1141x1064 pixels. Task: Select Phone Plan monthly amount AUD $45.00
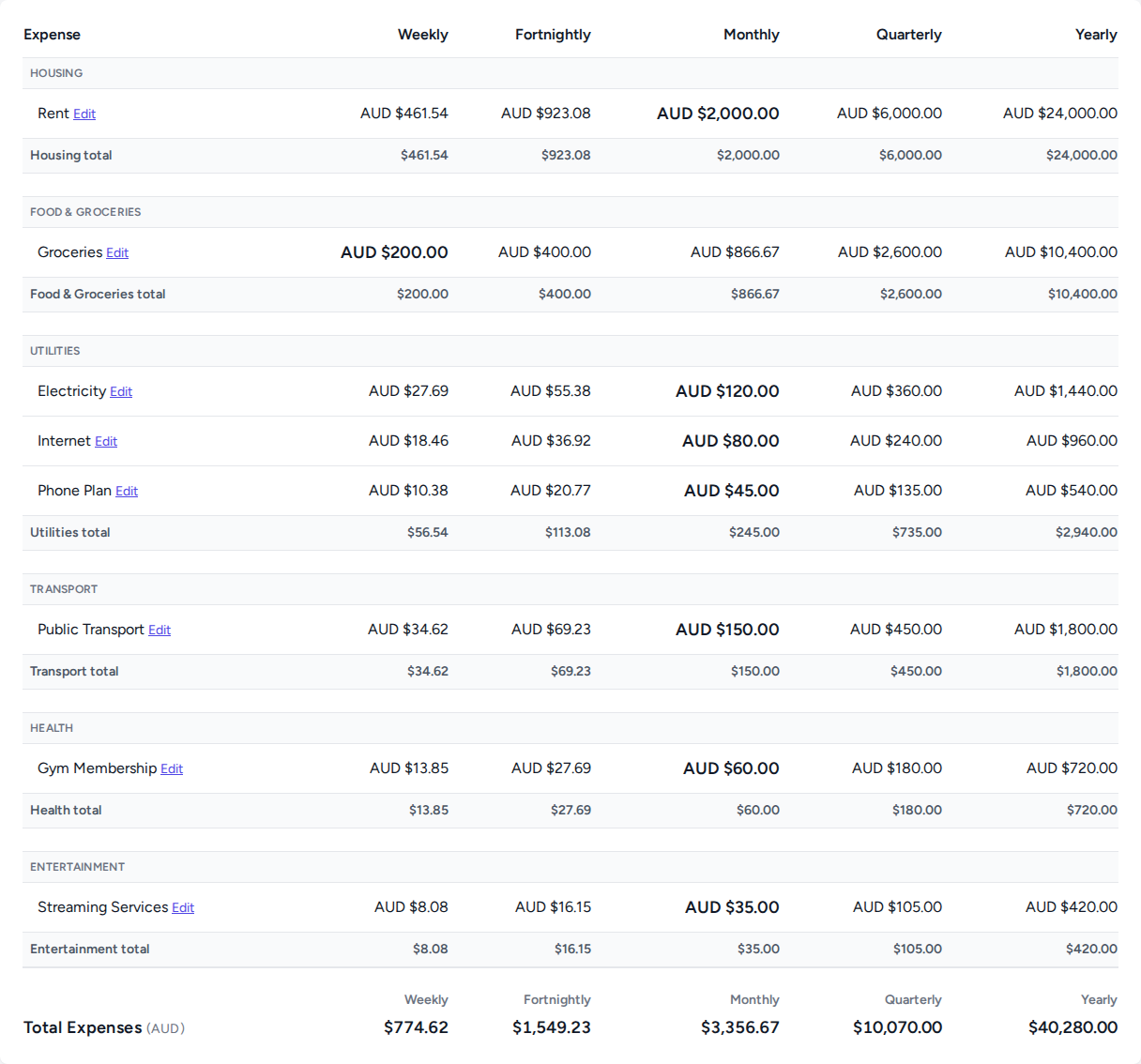click(732, 491)
